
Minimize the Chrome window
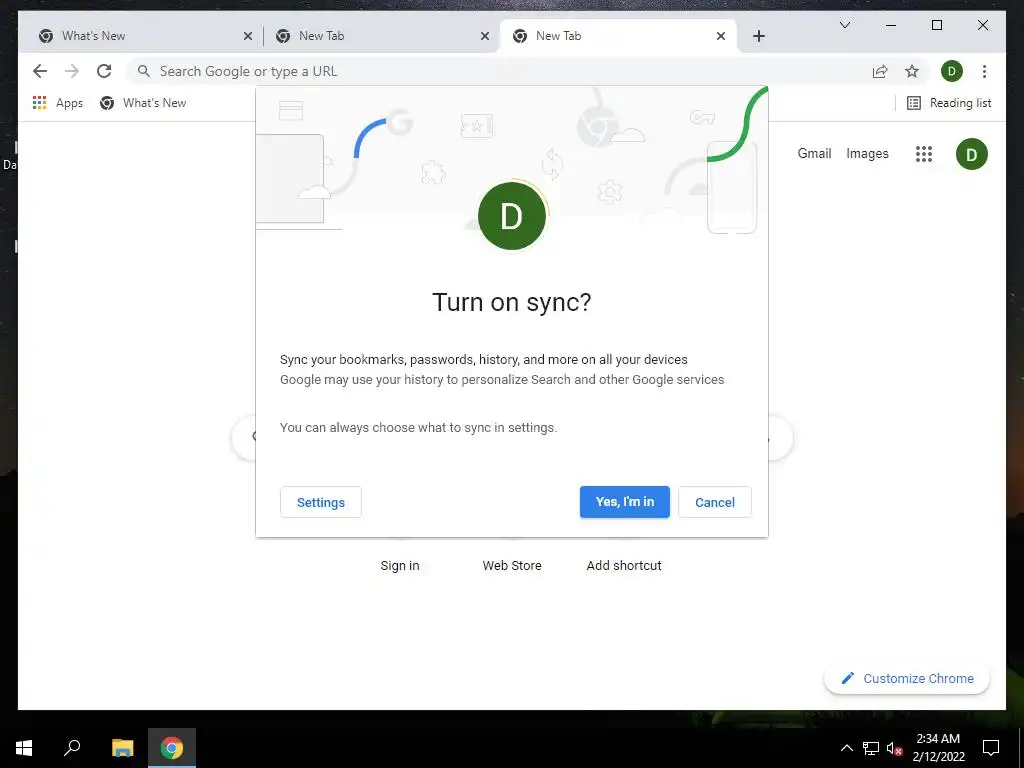pos(891,25)
